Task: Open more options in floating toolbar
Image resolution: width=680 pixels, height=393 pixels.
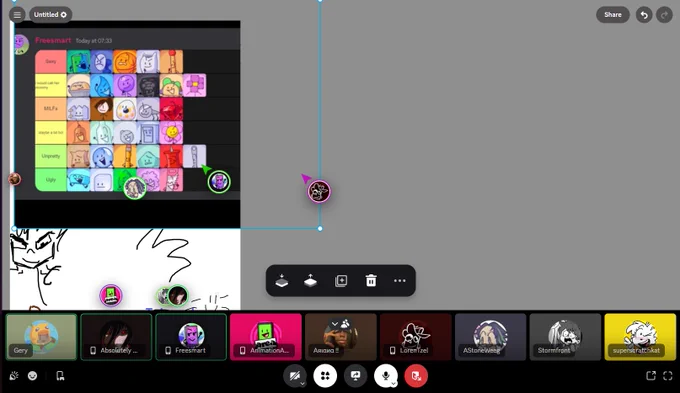Action: 400,281
